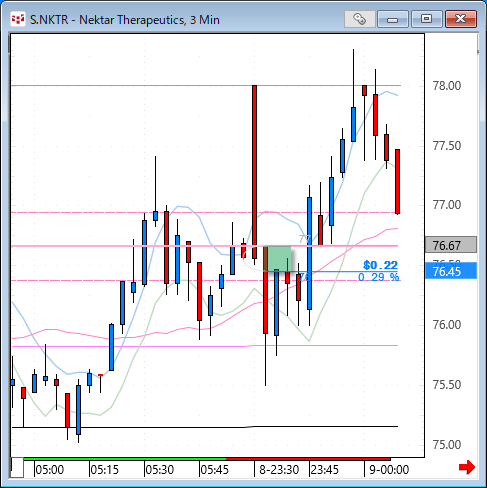
Task: Click the 05:45 time axis label
Action: (x=214, y=470)
